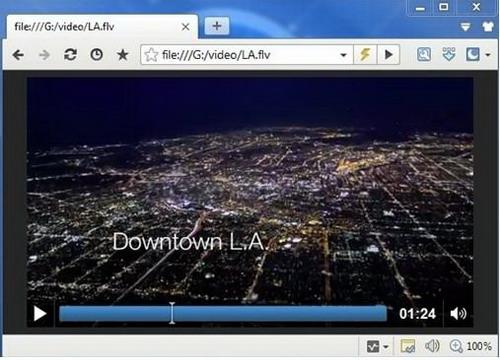Click the 100% zoom level control

coord(471,346)
